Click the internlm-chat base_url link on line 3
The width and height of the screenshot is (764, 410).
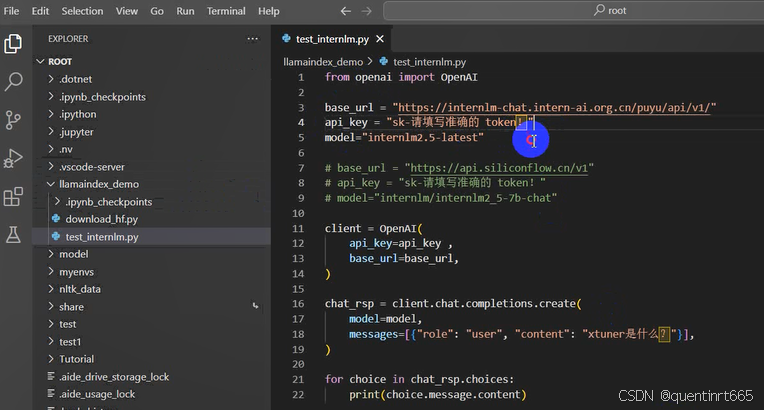554,107
